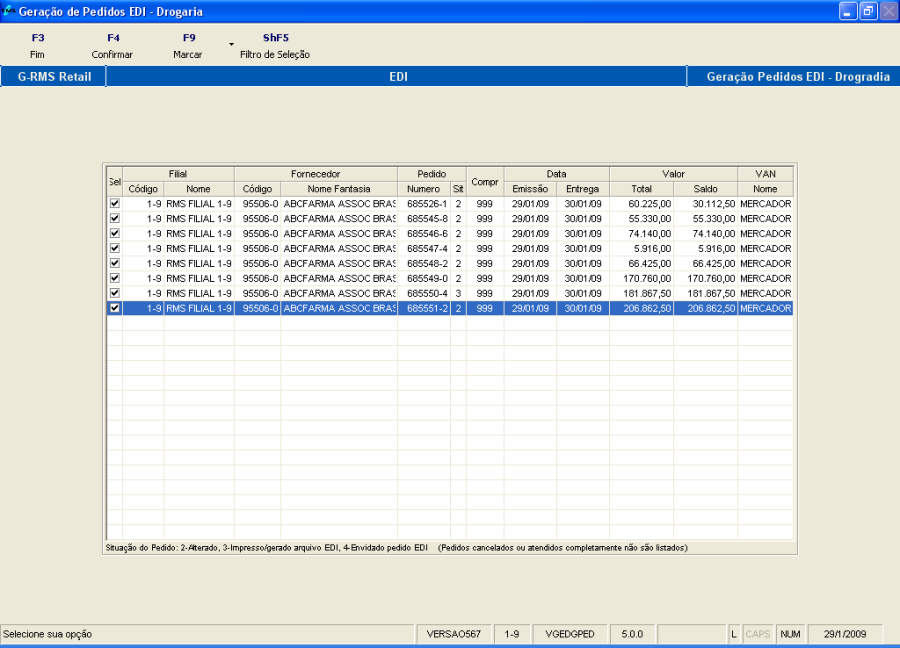The image size is (900, 648).
Task: Click the F9 Marcar toolbar button
Action: coord(188,46)
